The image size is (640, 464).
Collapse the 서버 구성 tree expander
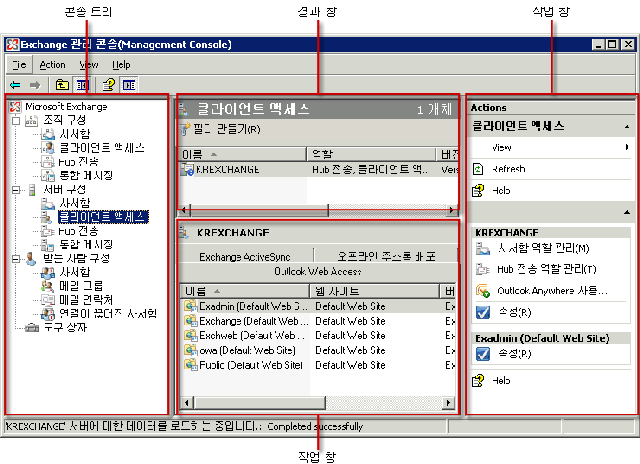tap(16, 190)
